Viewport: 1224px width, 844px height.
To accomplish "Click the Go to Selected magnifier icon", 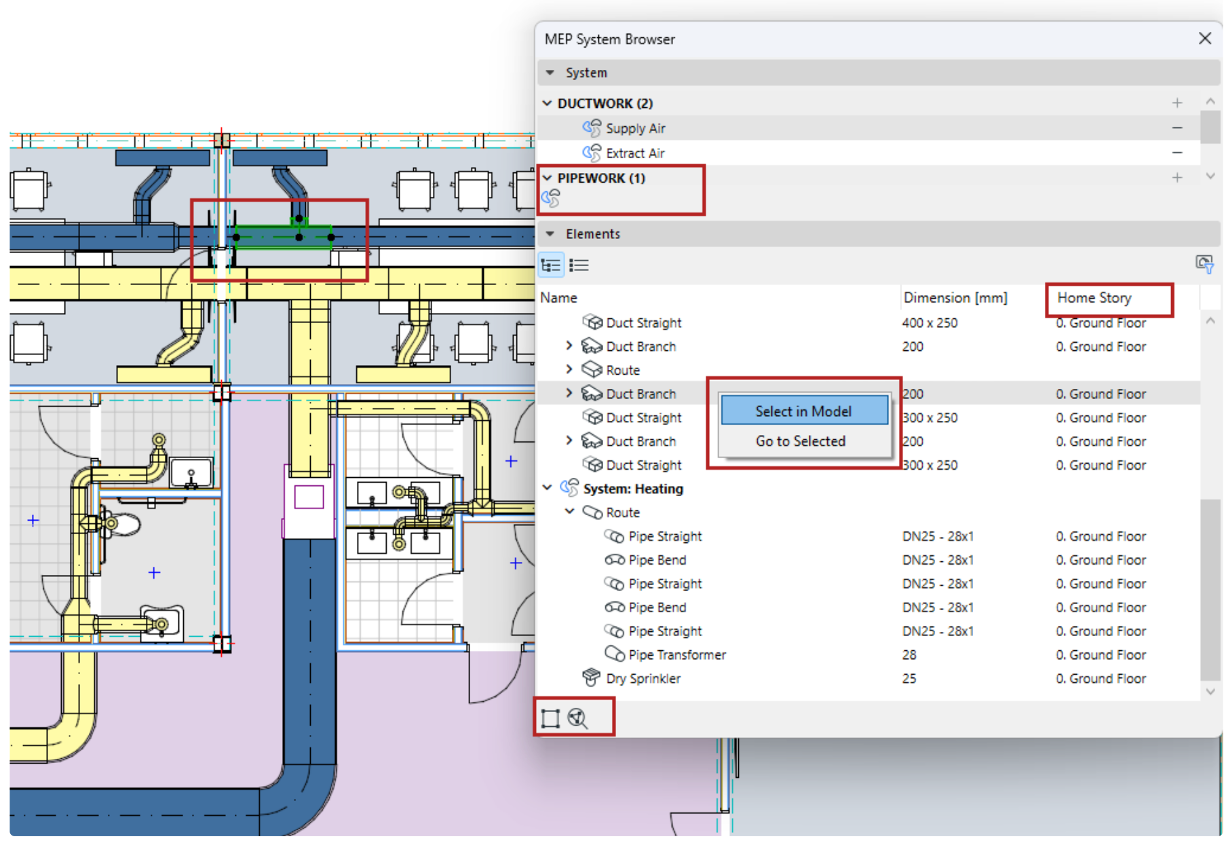I will [x=577, y=718].
